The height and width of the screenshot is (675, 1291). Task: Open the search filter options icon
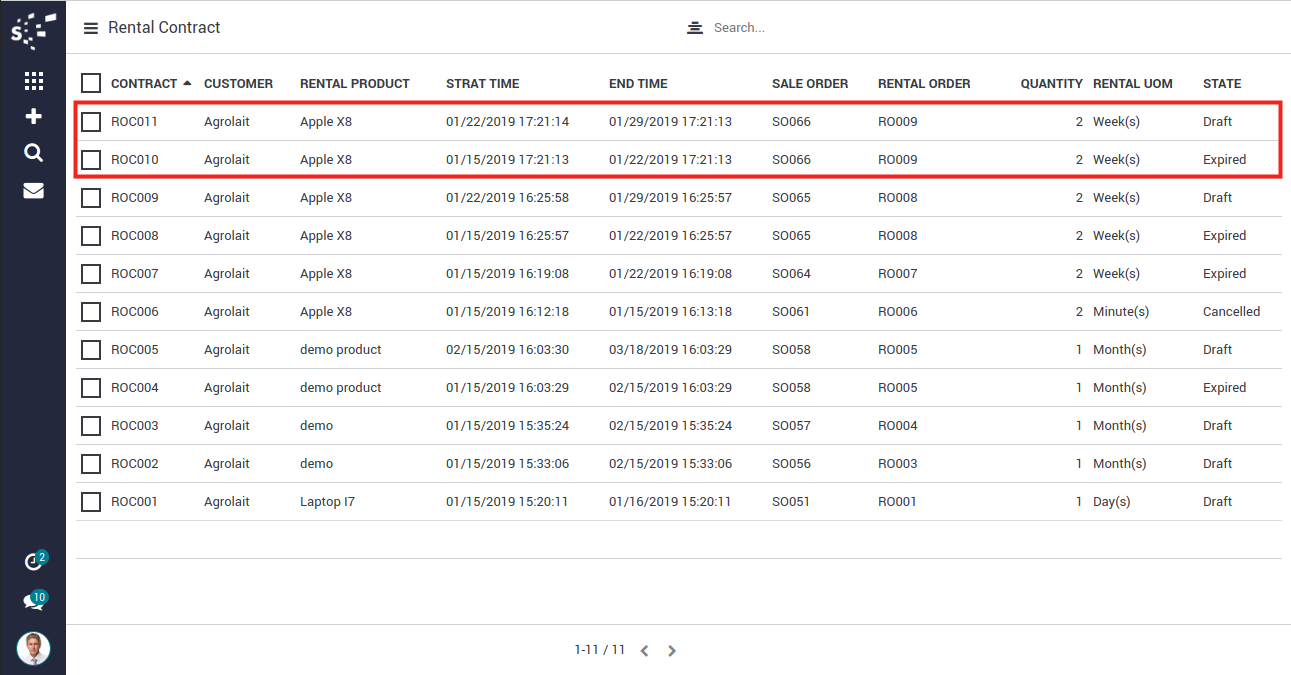point(695,28)
